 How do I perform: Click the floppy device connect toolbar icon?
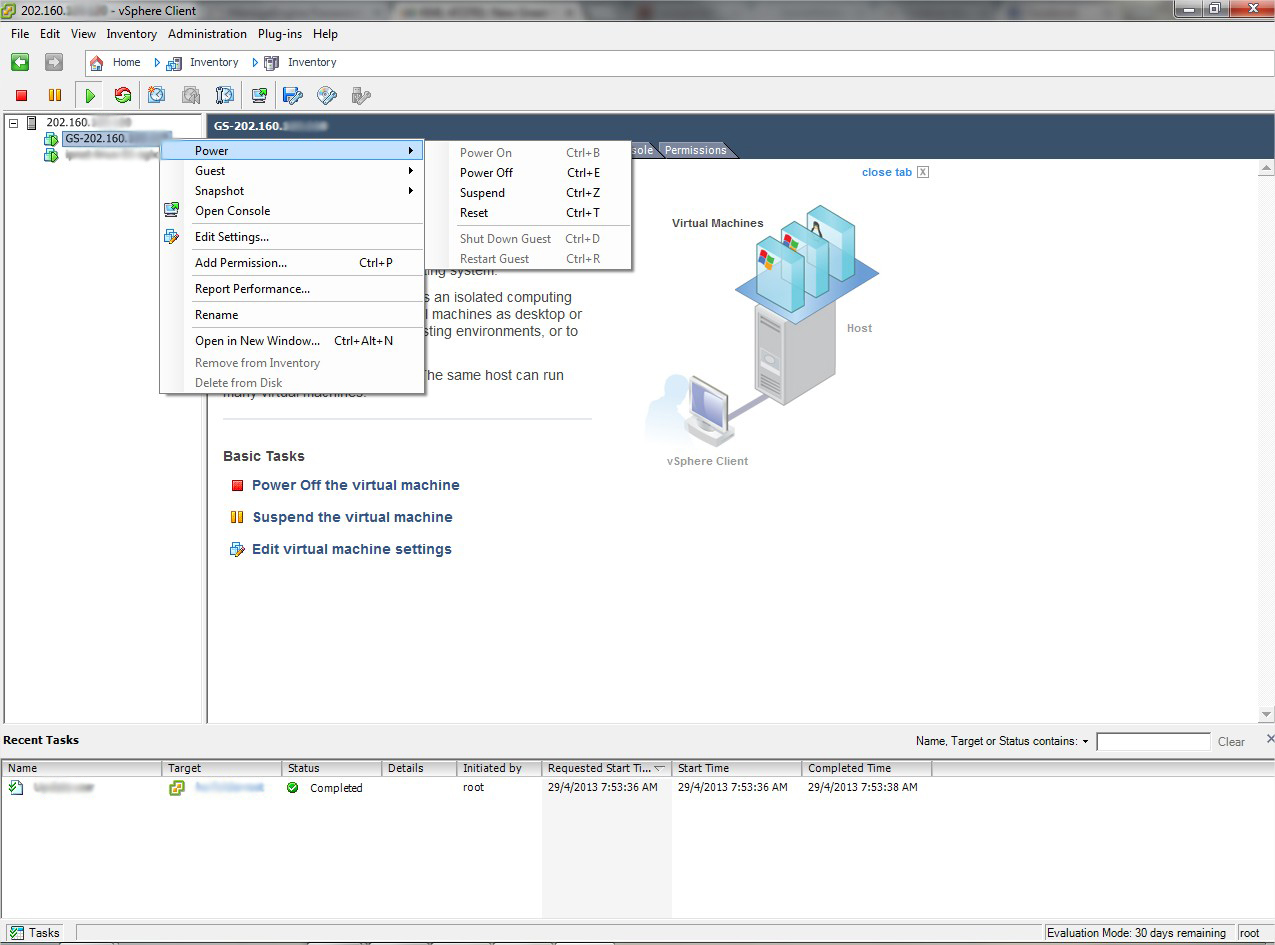point(293,96)
